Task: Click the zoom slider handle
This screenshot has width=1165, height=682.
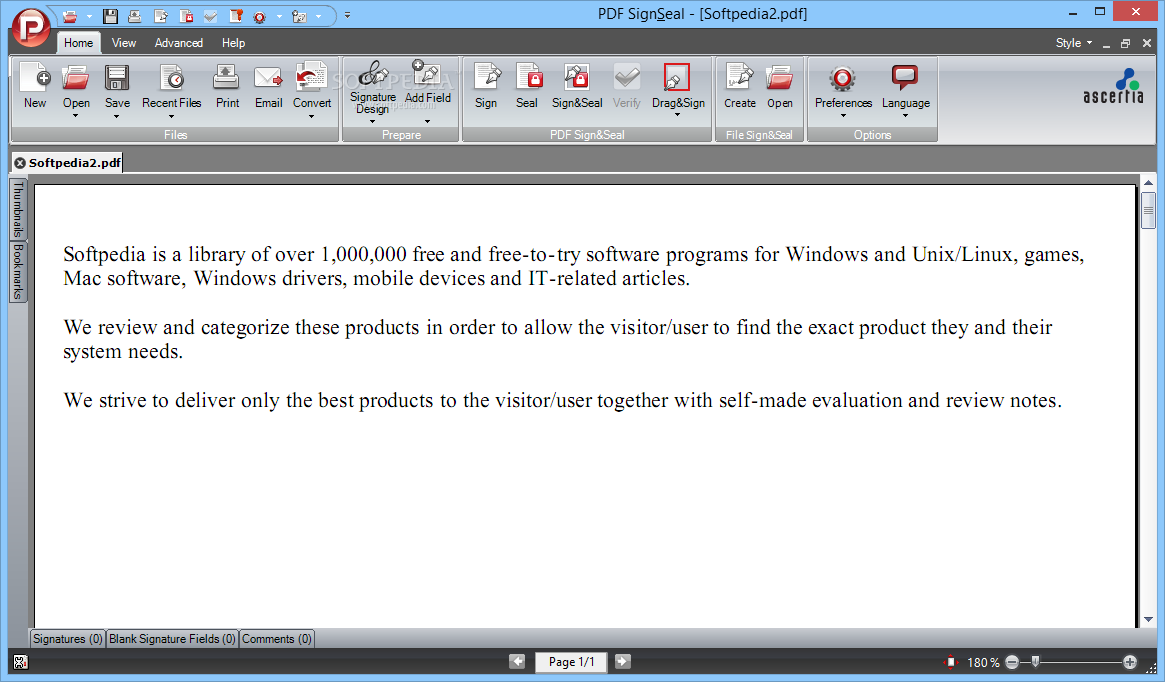Action: 1035,661
